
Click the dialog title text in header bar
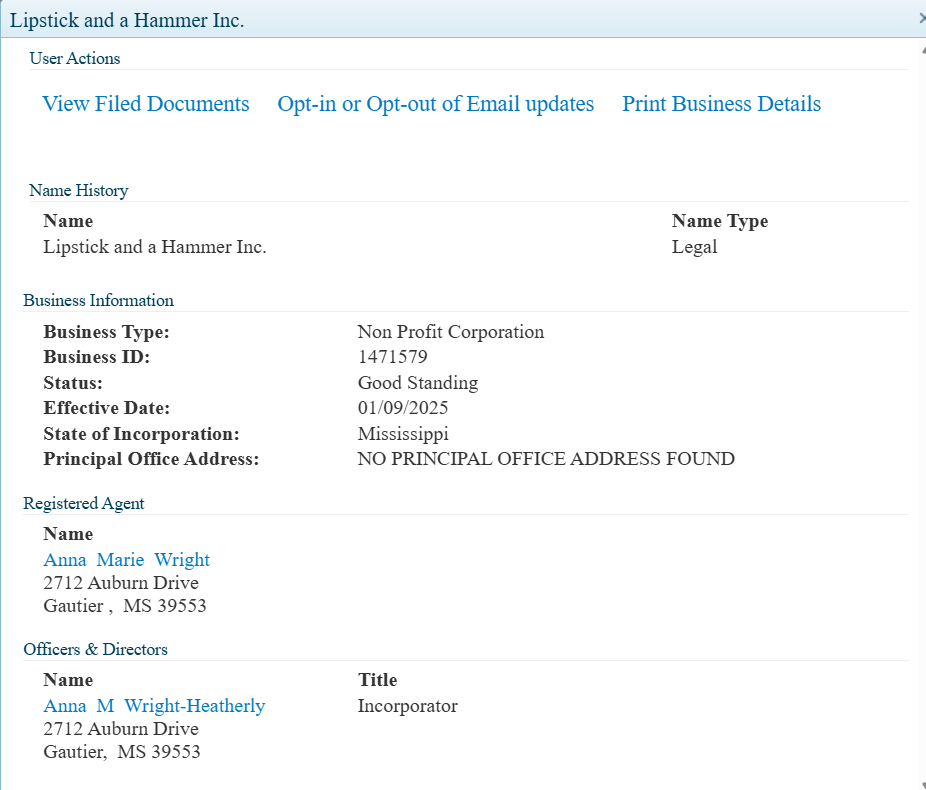[127, 20]
